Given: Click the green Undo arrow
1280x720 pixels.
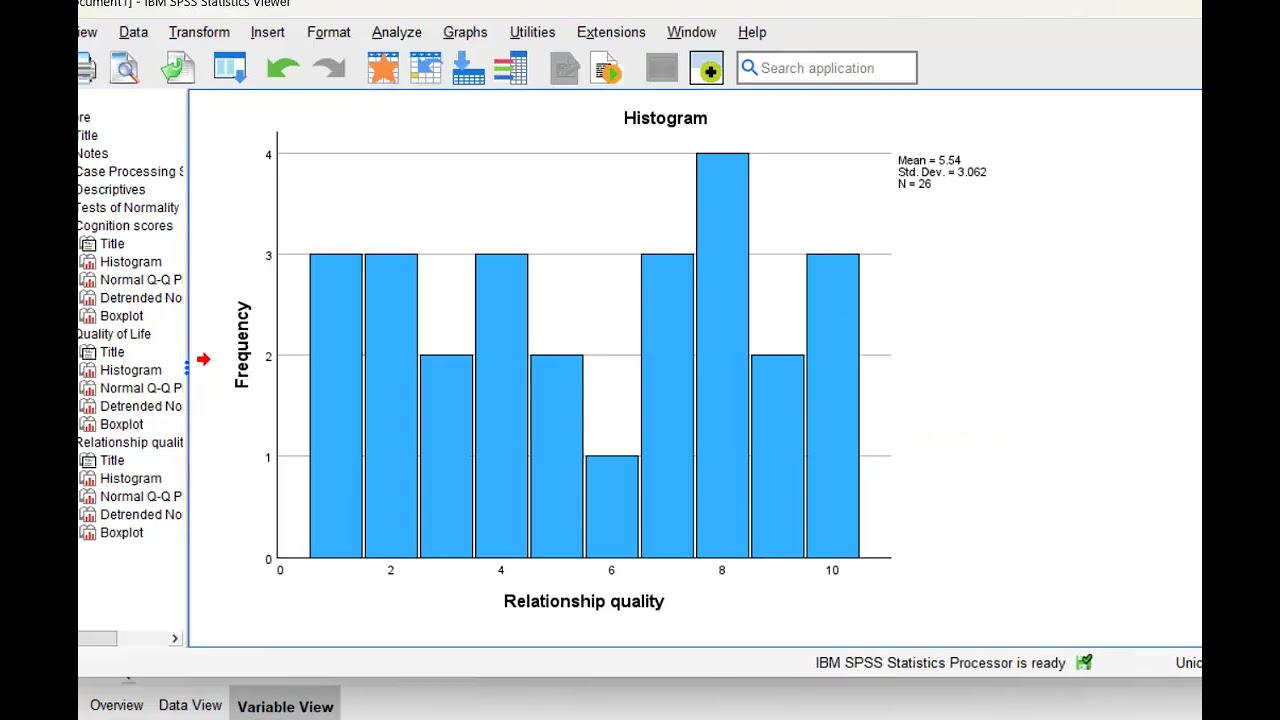Looking at the screenshot, I should 283,68.
